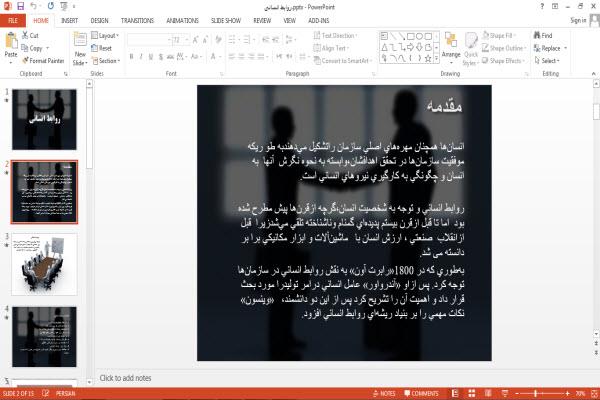Undo the last action
The width and height of the screenshot is (600, 400).
(34, 6)
